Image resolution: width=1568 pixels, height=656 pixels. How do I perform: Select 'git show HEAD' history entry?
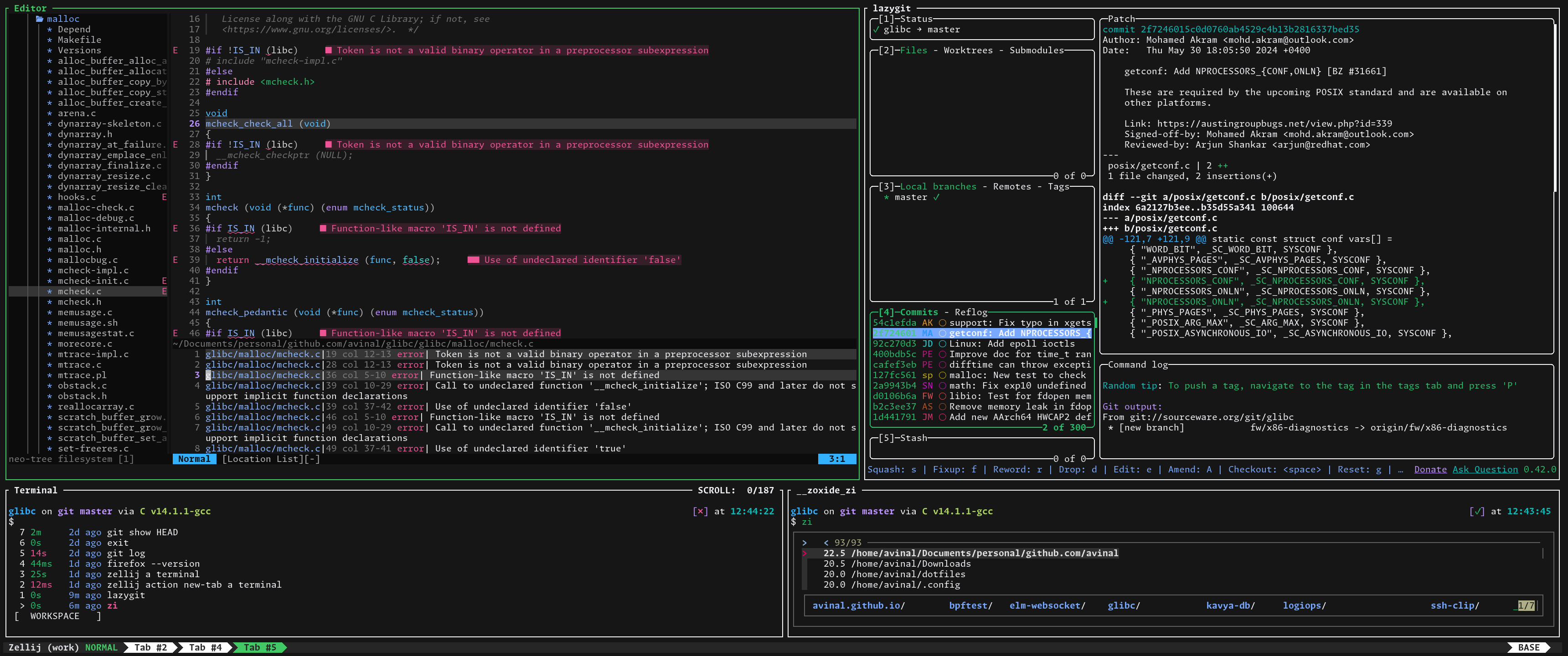(x=142, y=533)
